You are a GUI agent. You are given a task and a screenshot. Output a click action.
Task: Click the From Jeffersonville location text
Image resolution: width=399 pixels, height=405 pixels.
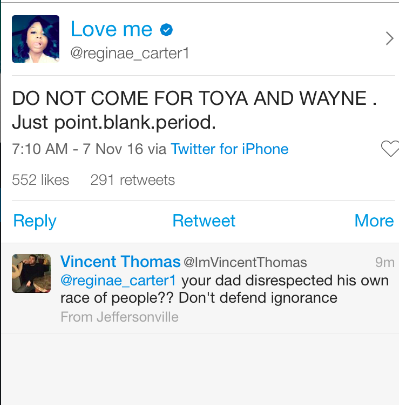(x=119, y=317)
